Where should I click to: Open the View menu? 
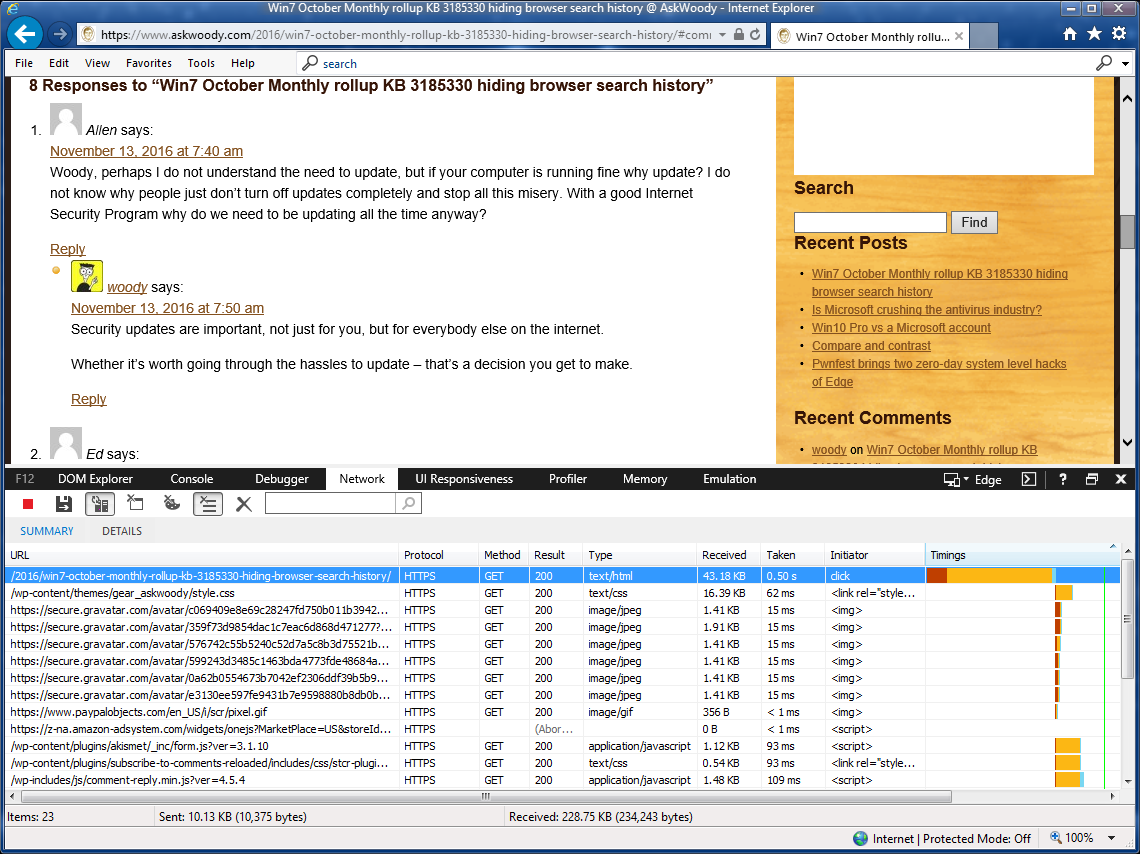[97, 63]
